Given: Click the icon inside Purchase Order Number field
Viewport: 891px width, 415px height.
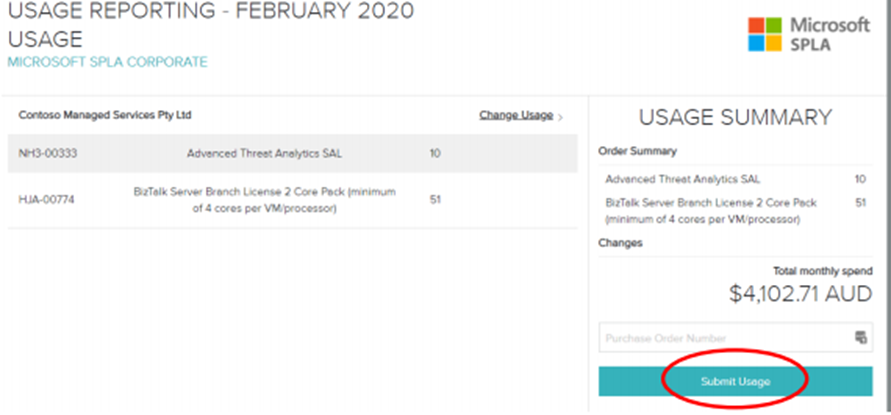Looking at the screenshot, I should [x=861, y=337].
